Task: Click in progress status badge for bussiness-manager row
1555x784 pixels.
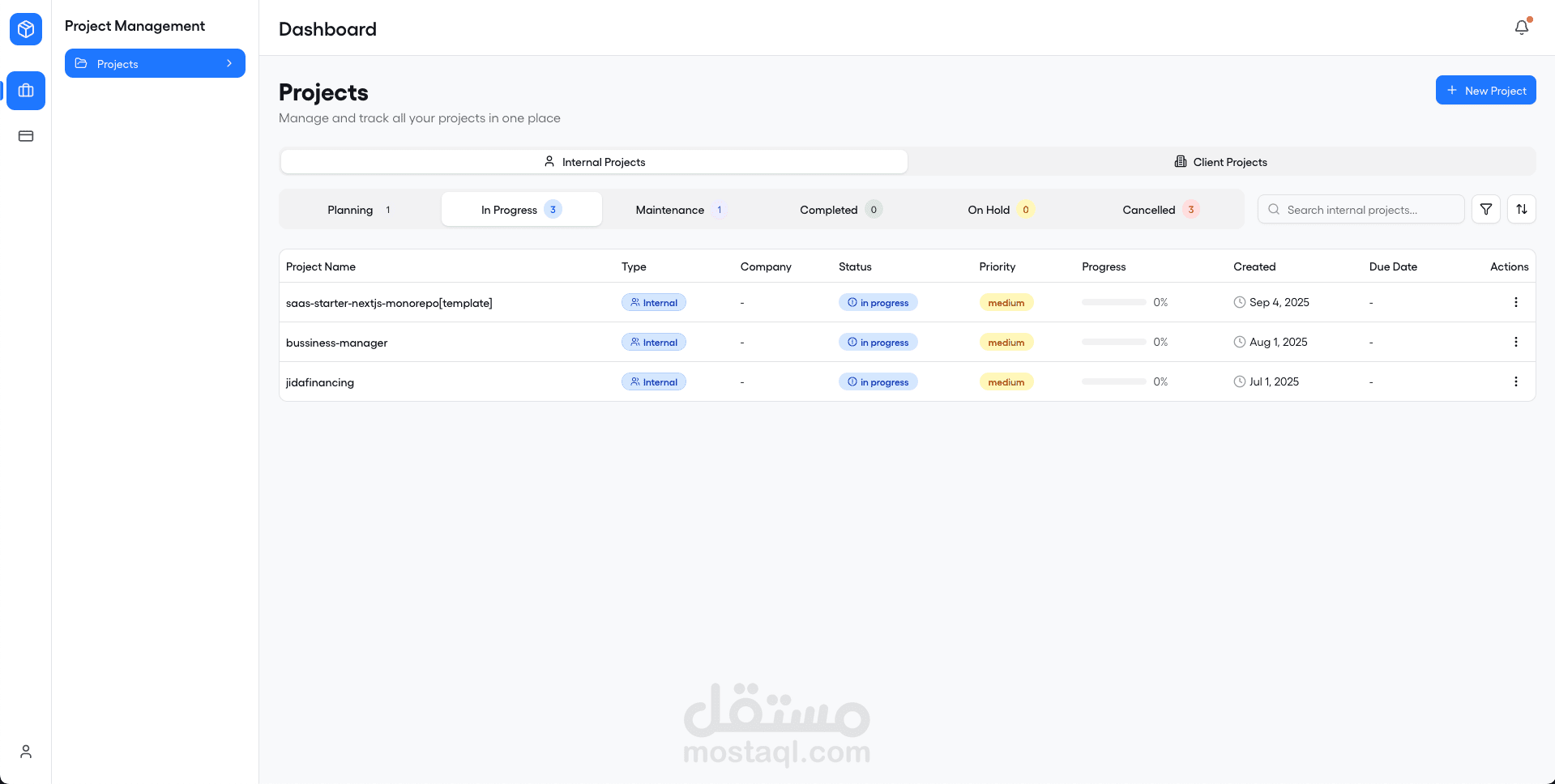Action: pos(878,342)
